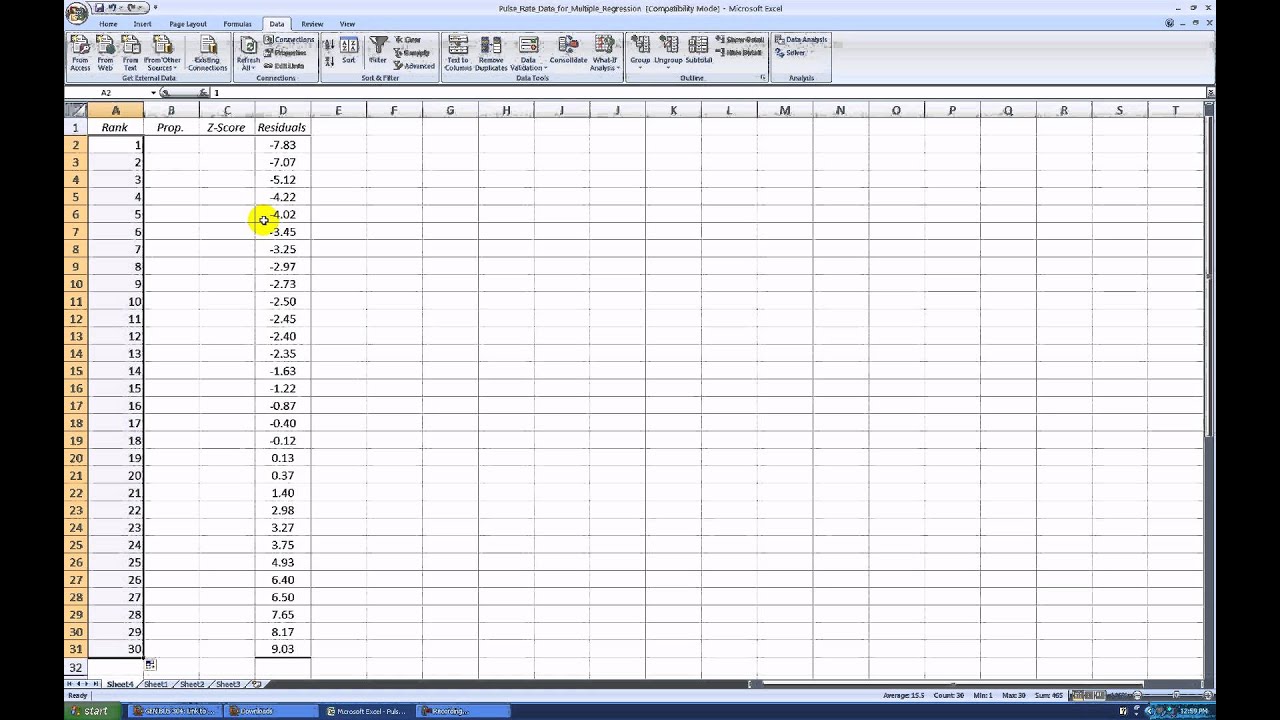Click Show Detail in Outline group

click(x=740, y=40)
